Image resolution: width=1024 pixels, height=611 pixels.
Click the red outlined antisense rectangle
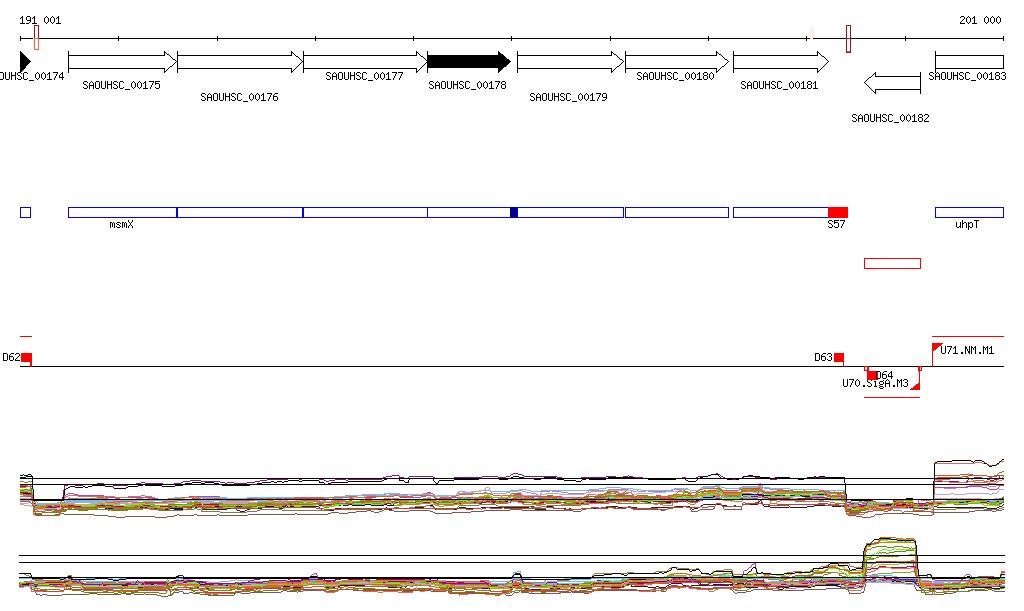coord(892,264)
